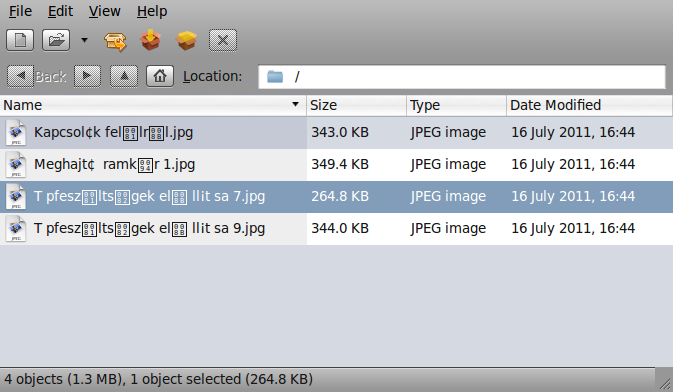The image size is (673, 392).
Task: Click the Home location button
Action: coord(160,76)
